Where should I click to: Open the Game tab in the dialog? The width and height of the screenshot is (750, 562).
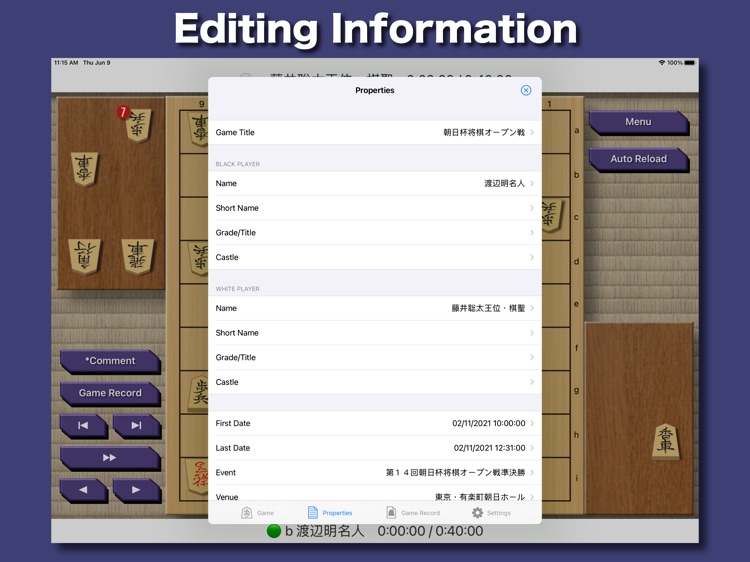[258, 513]
